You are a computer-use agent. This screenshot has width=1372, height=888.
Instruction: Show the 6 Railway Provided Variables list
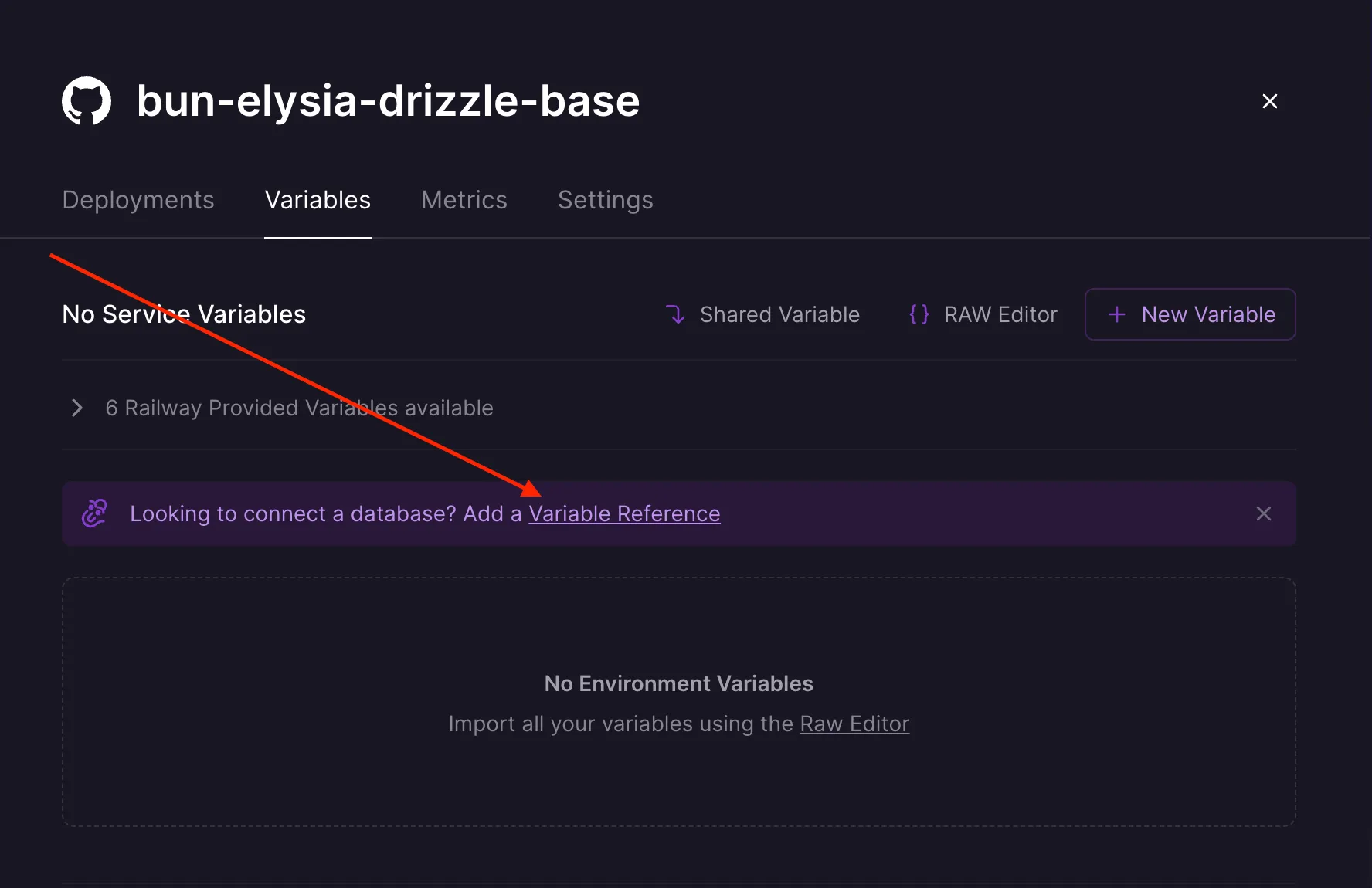(299, 408)
